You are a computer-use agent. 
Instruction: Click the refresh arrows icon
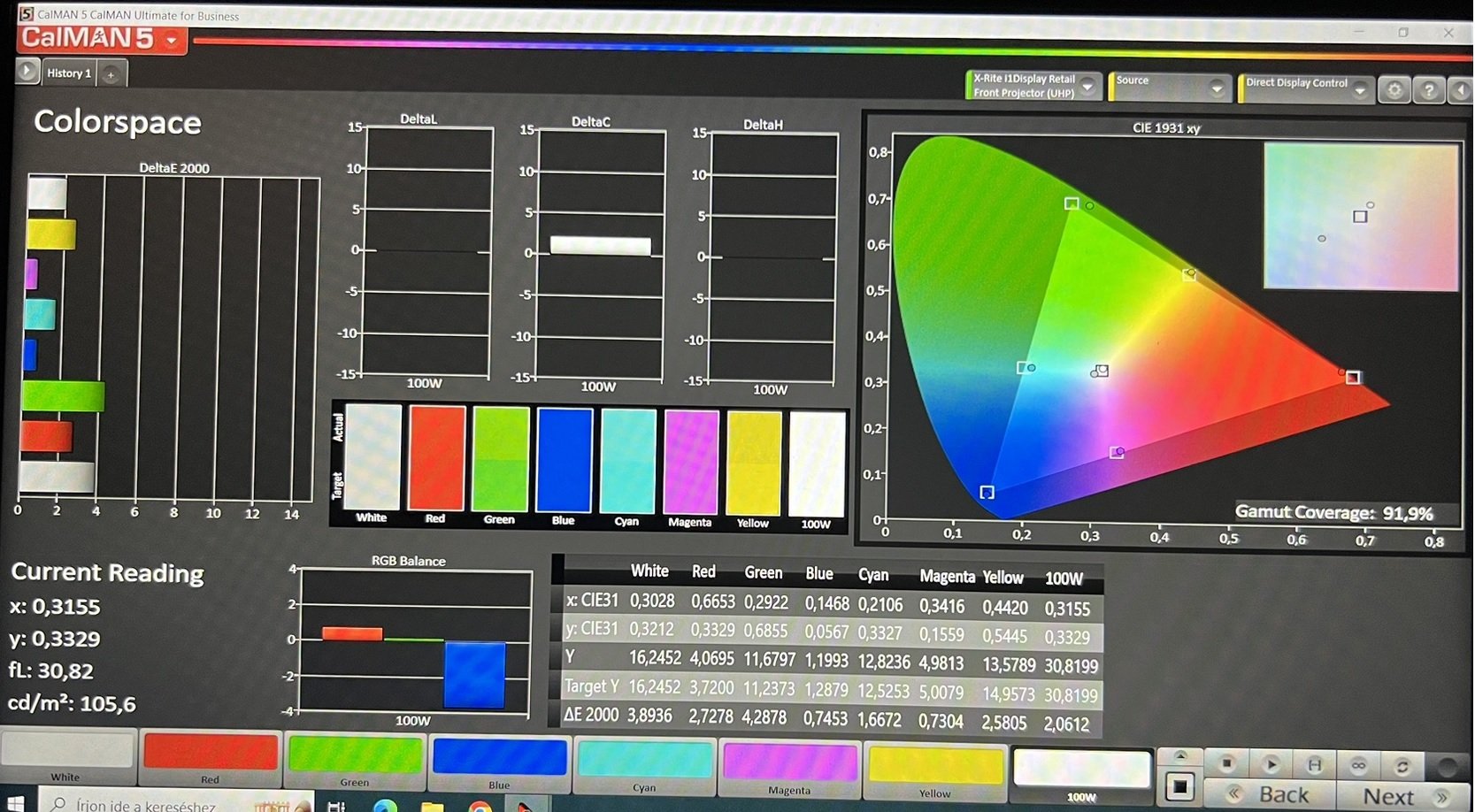1402,766
